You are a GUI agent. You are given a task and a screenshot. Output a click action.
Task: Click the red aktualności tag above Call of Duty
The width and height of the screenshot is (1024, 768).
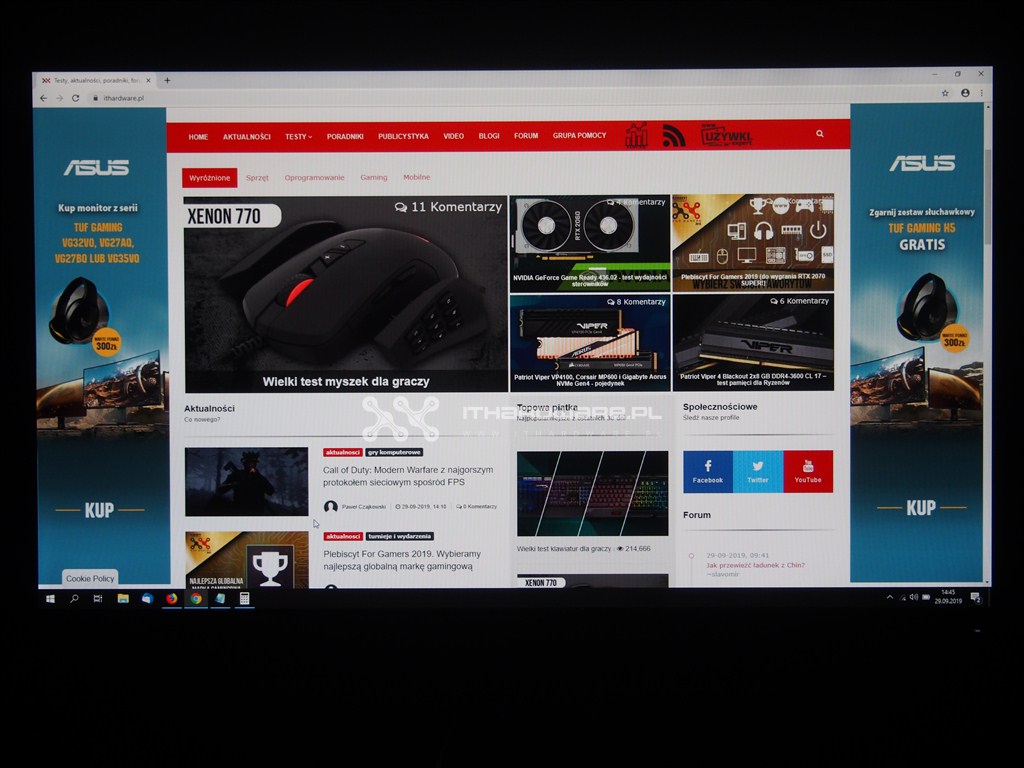[x=343, y=452]
